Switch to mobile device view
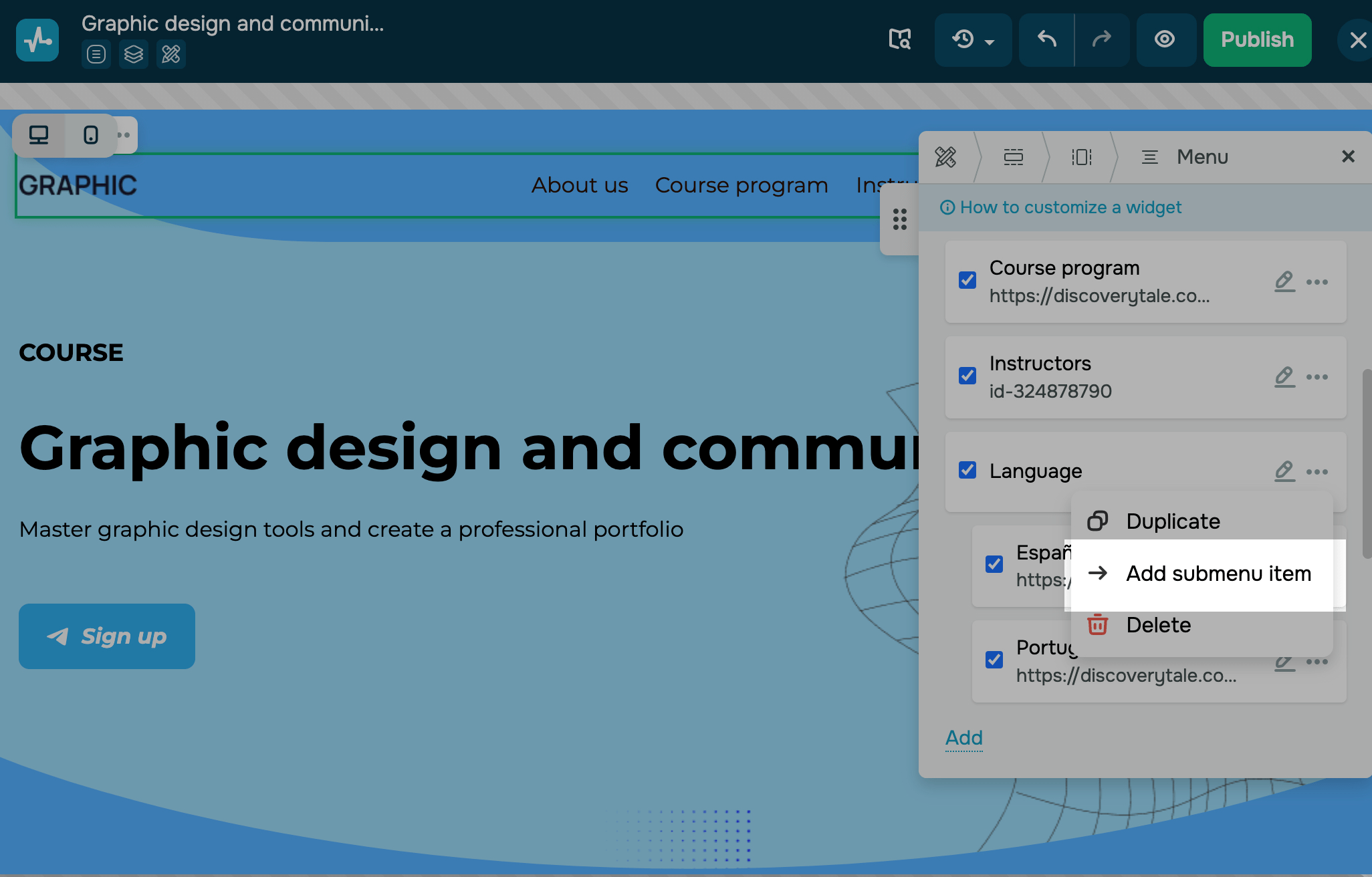 click(x=91, y=135)
